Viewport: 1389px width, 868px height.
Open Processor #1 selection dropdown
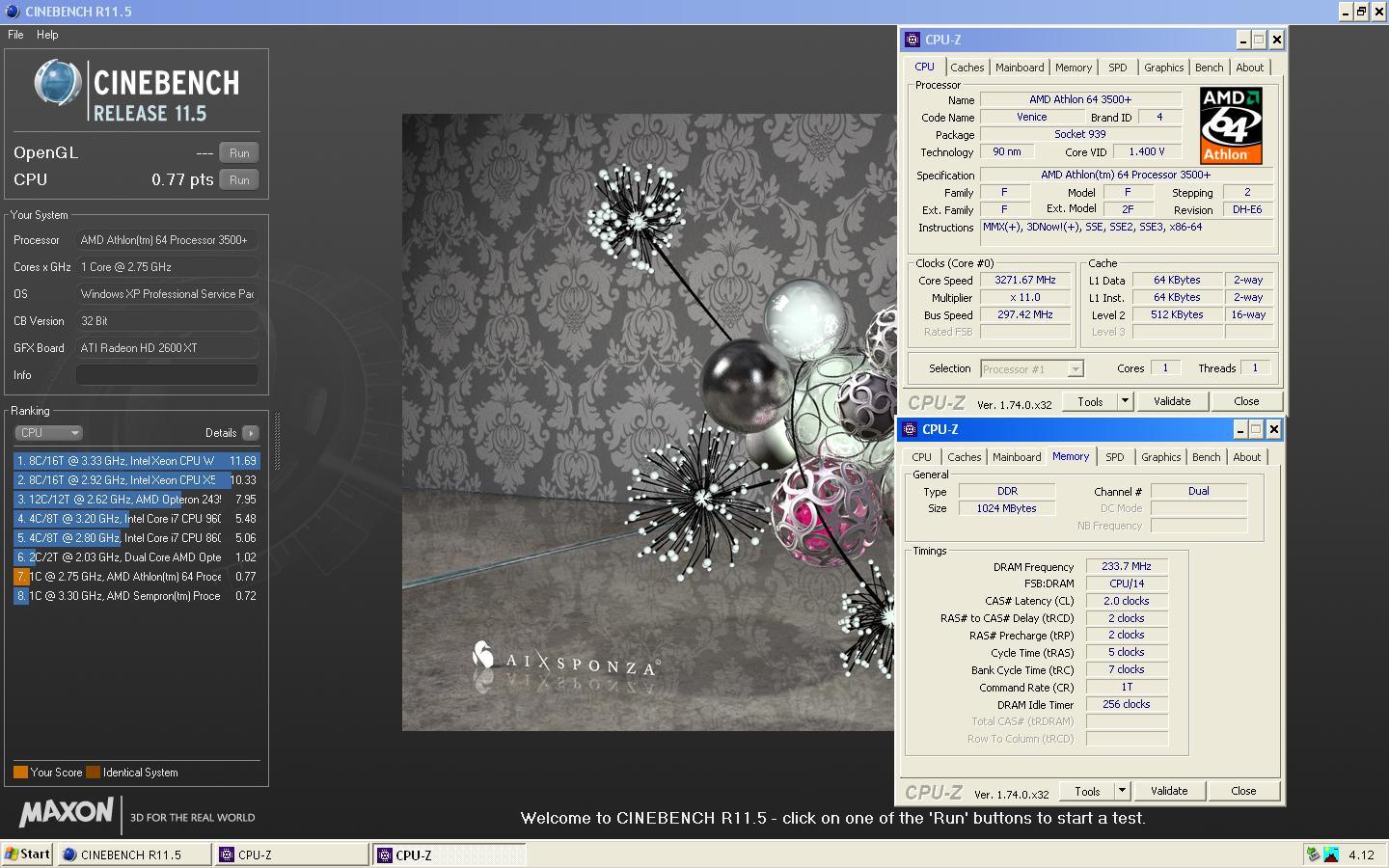pos(1032,369)
